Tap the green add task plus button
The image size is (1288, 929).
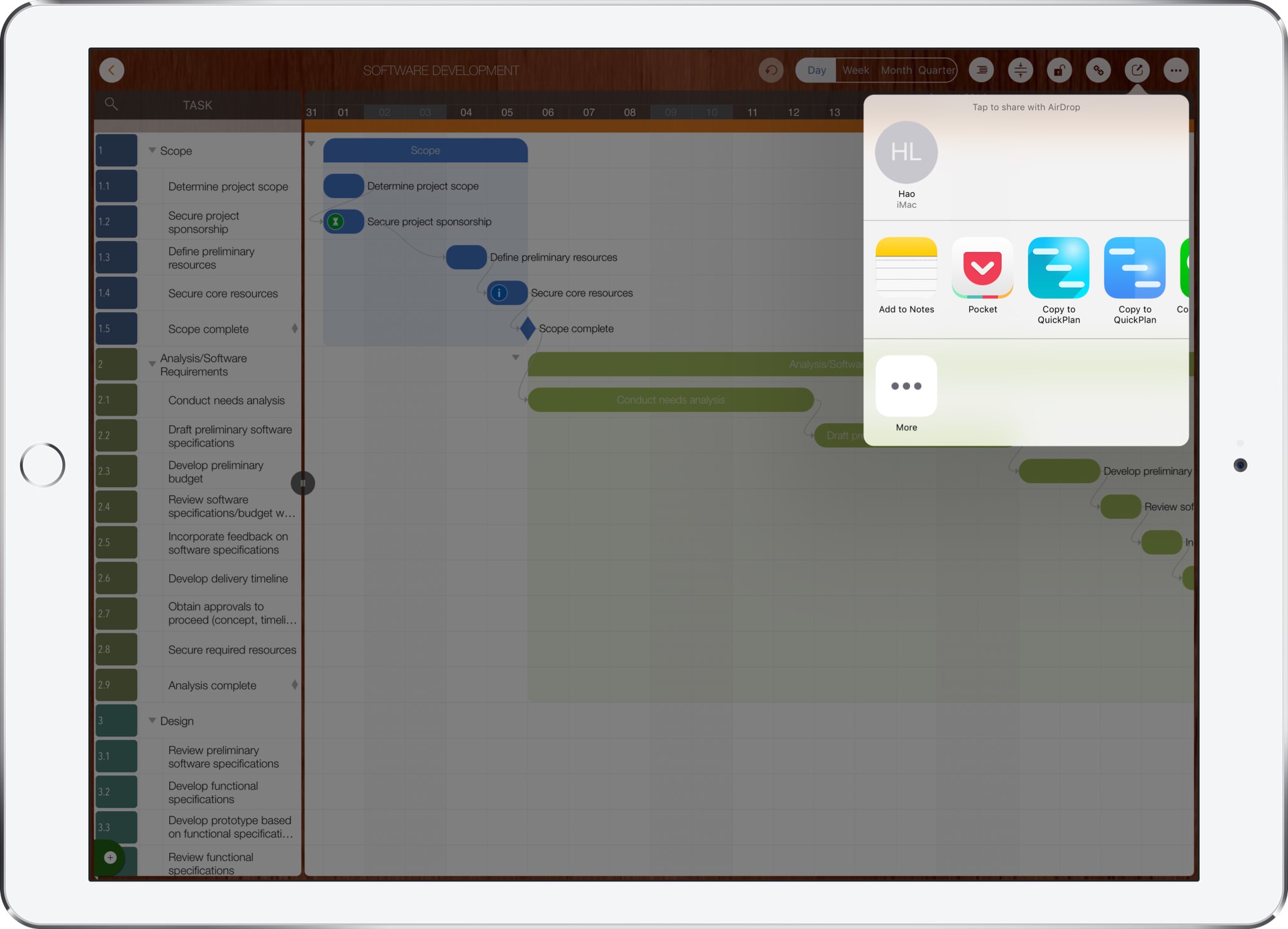tap(110, 857)
